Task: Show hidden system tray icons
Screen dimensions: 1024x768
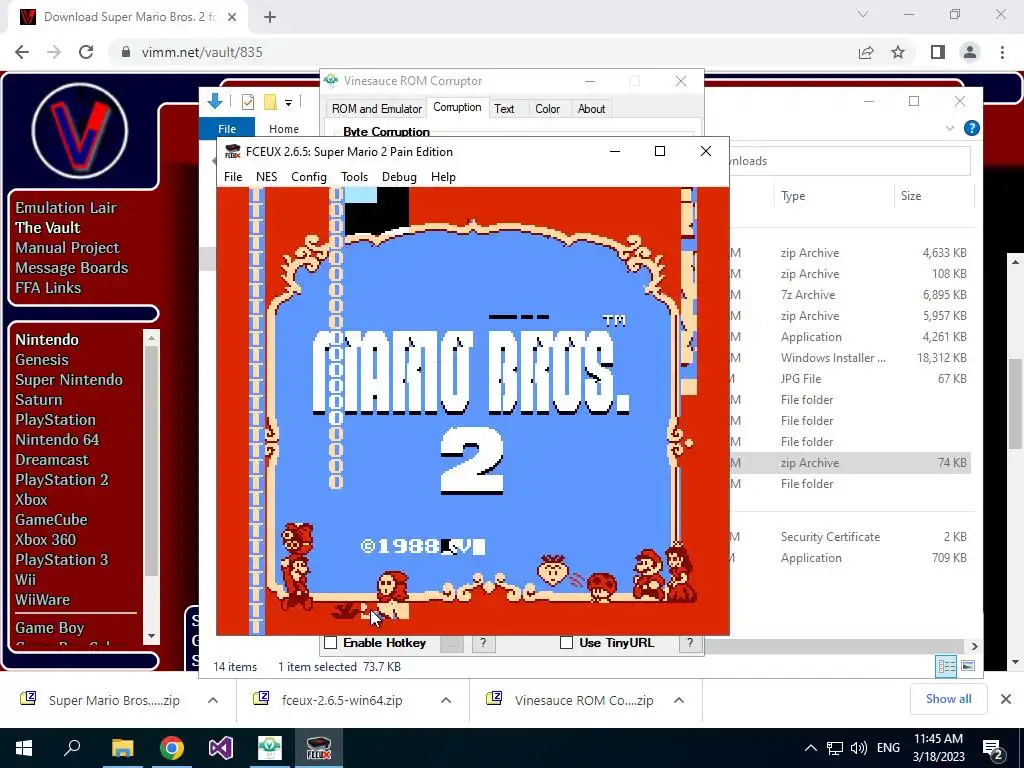Action: click(x=810, y=748)
